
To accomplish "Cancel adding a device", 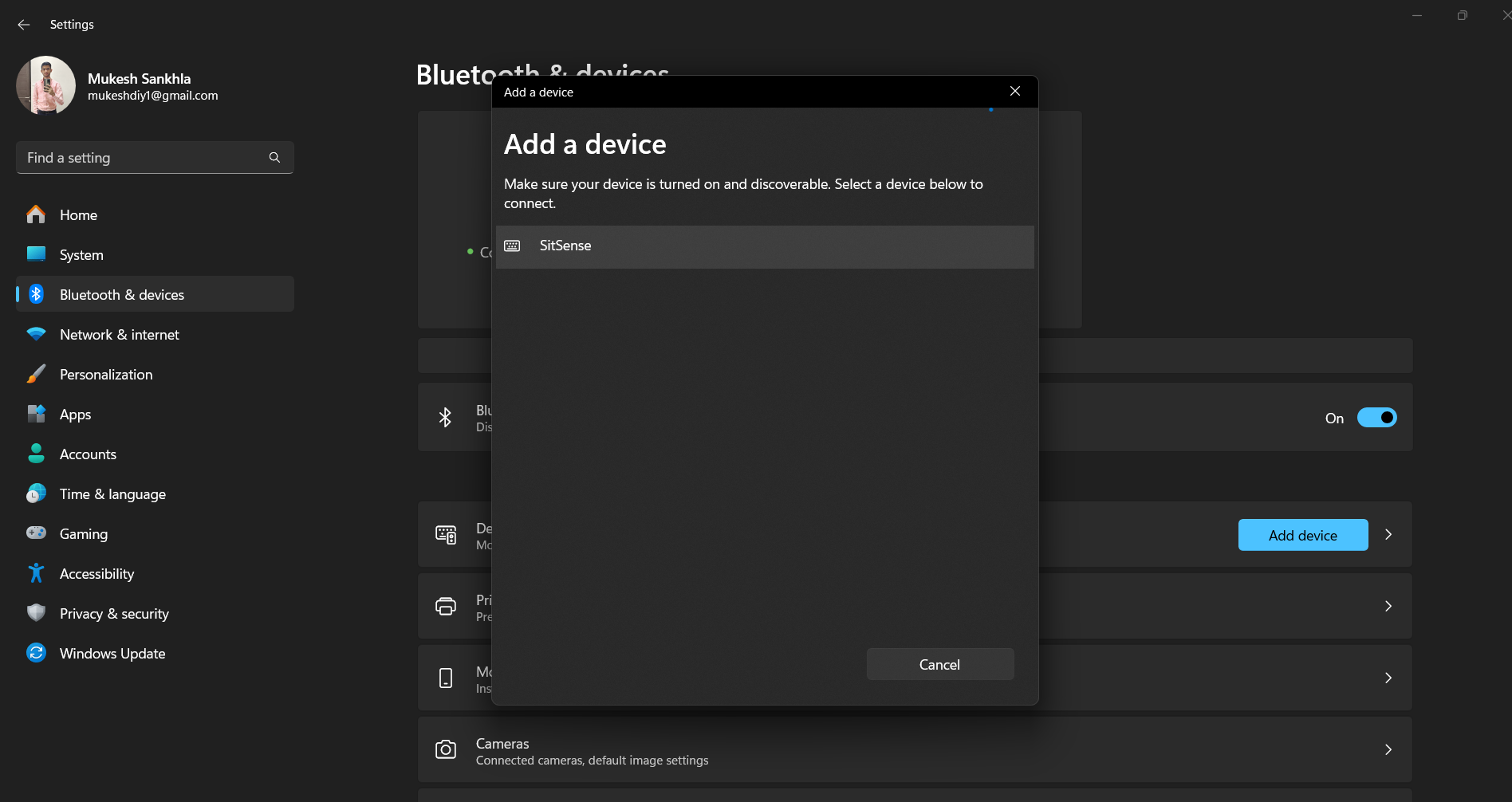I will click(x=940, y=664).
